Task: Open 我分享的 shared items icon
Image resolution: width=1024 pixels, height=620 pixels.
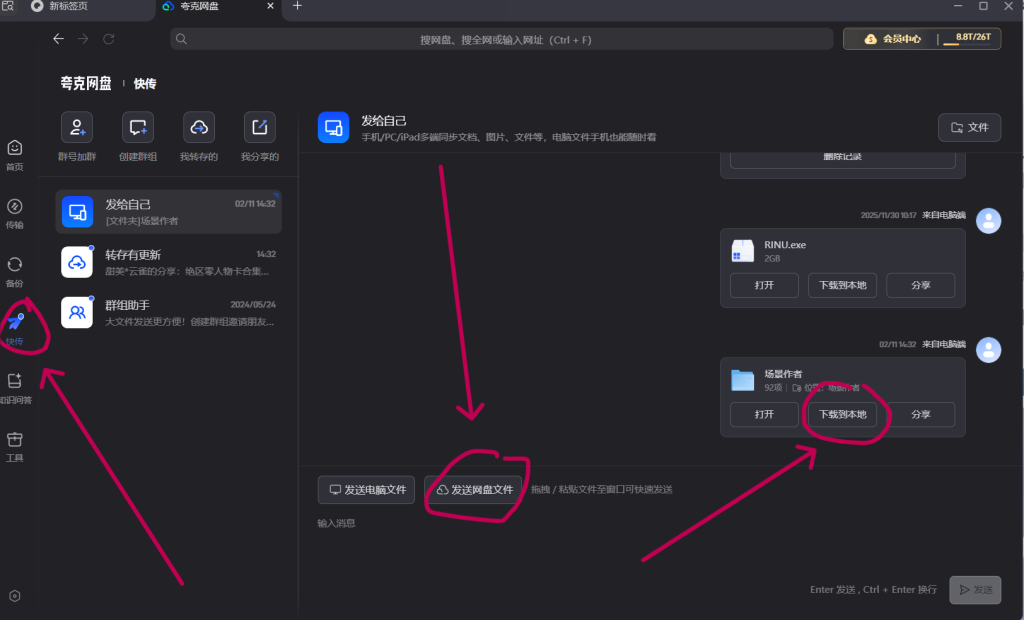Action: [260, 128]
